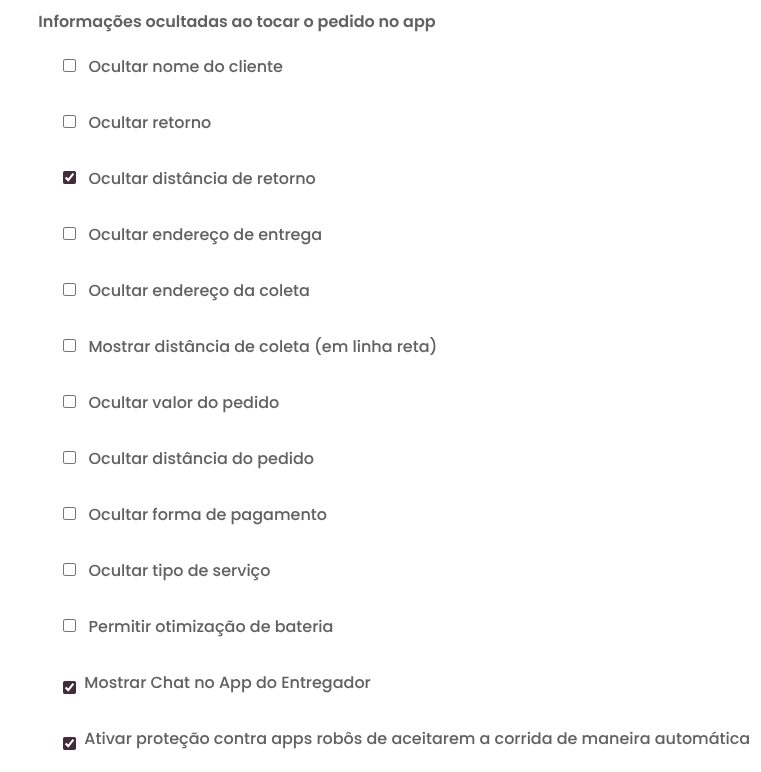Click 'Ocultar valor do pedido' label
Screen dimensions: 761x772
point(183,403)
